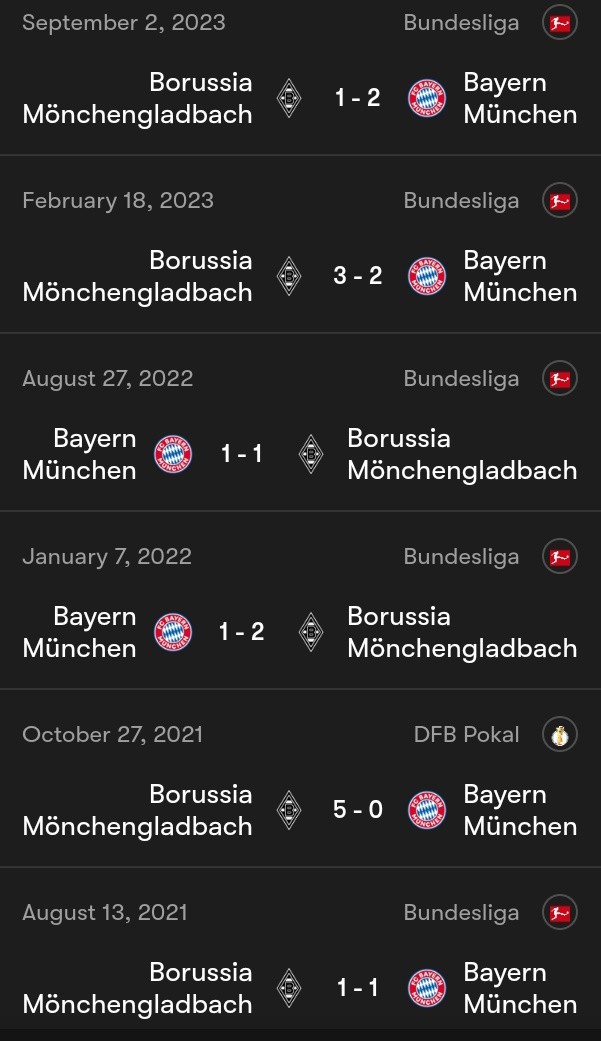
Task: Click Bundesliga logo icon for February 18, 2023 match
Action: click(560, 201)
